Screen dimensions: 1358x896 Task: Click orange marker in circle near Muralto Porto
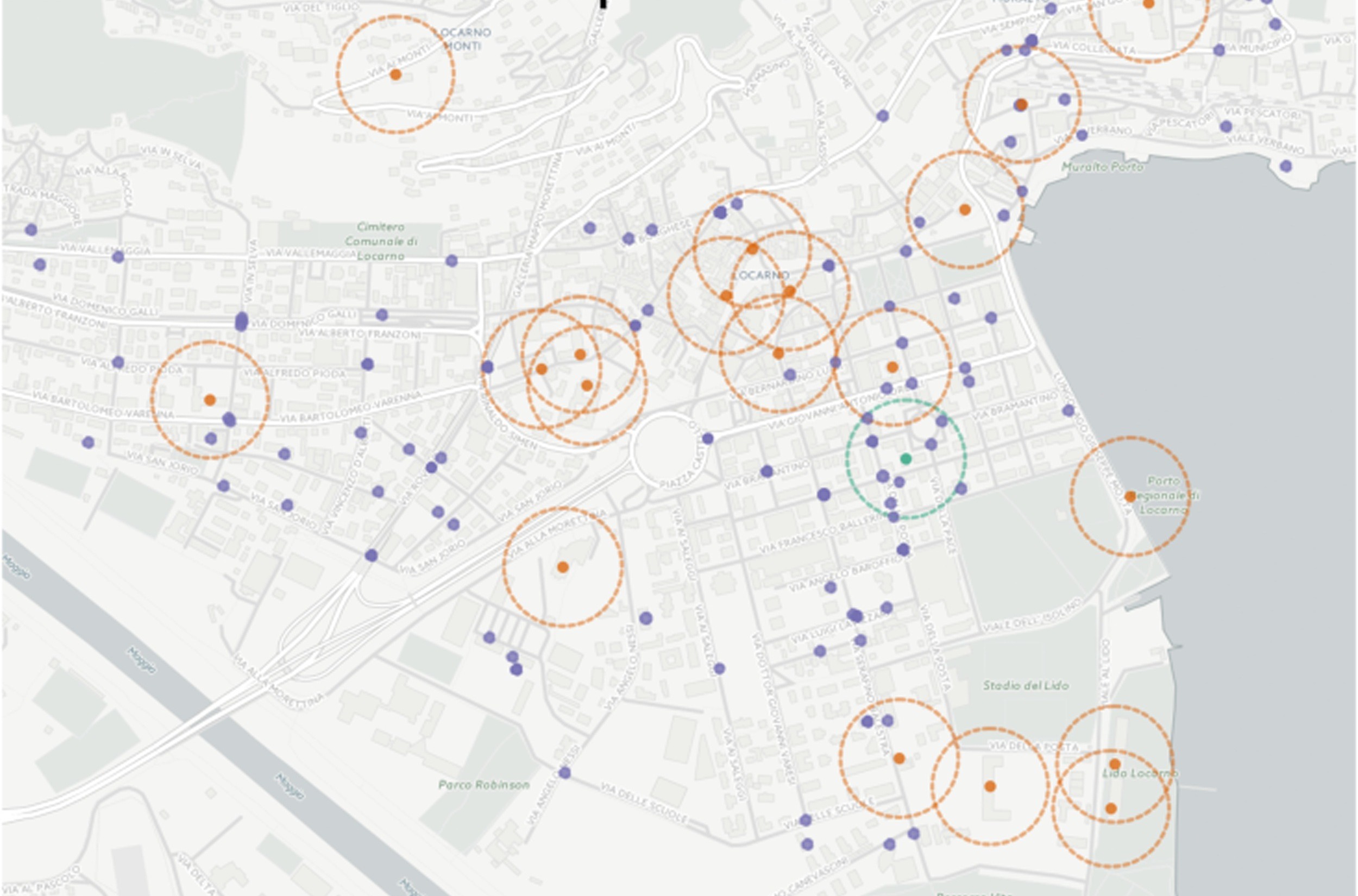click(965, 210)
